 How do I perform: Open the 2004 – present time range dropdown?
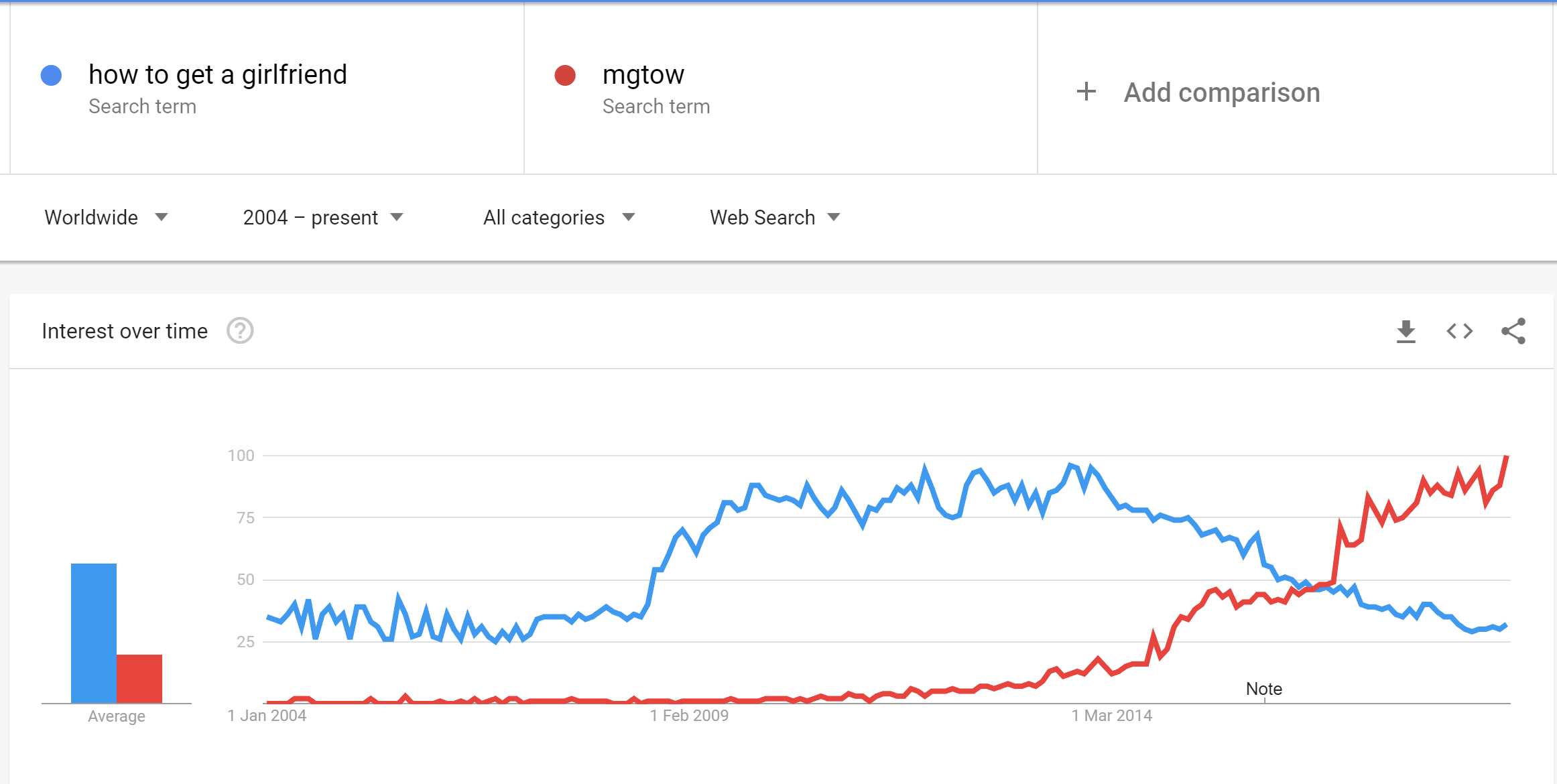pyautogui.click(x=323, y=217)
